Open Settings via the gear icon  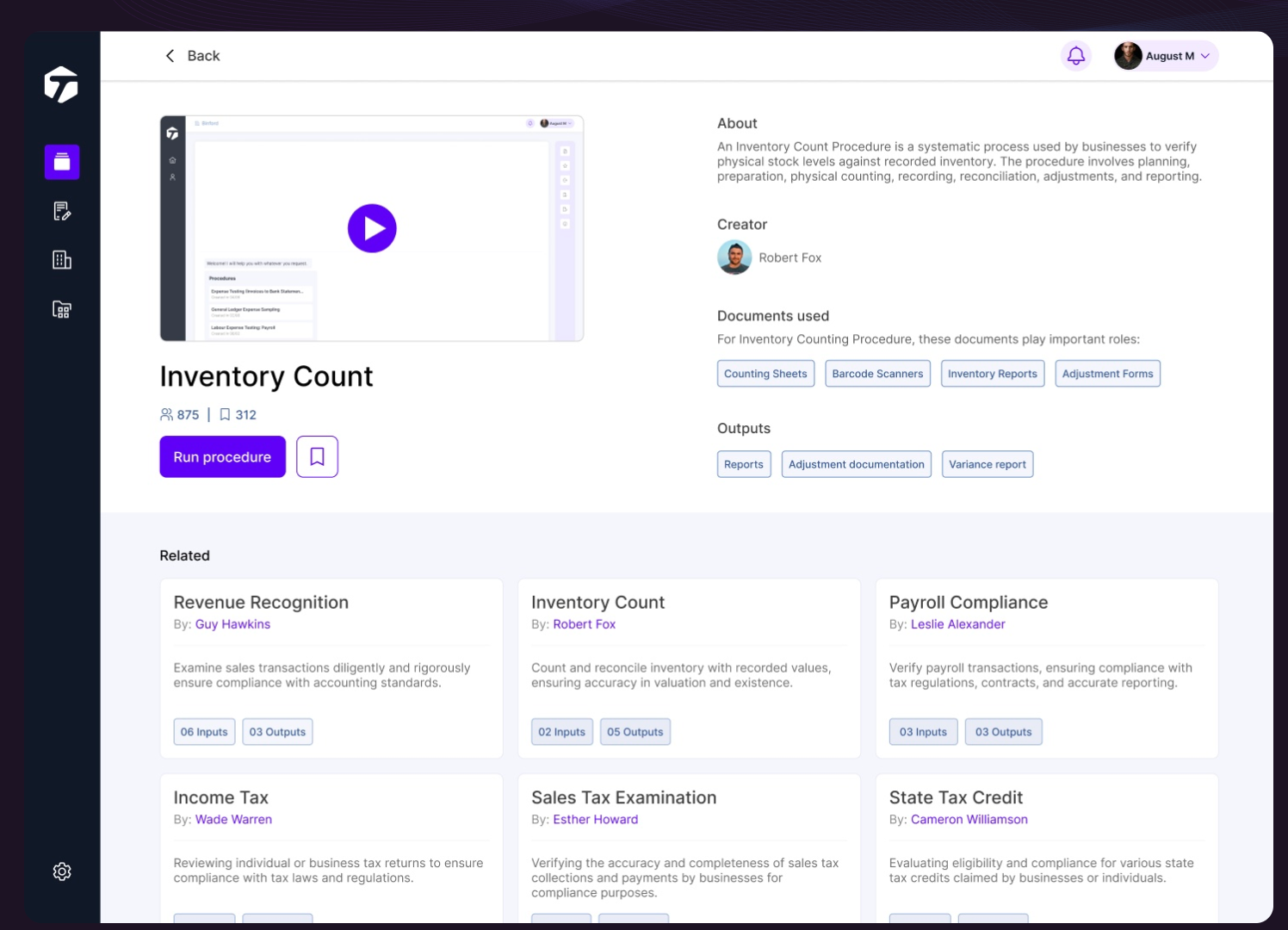point(61,871)
